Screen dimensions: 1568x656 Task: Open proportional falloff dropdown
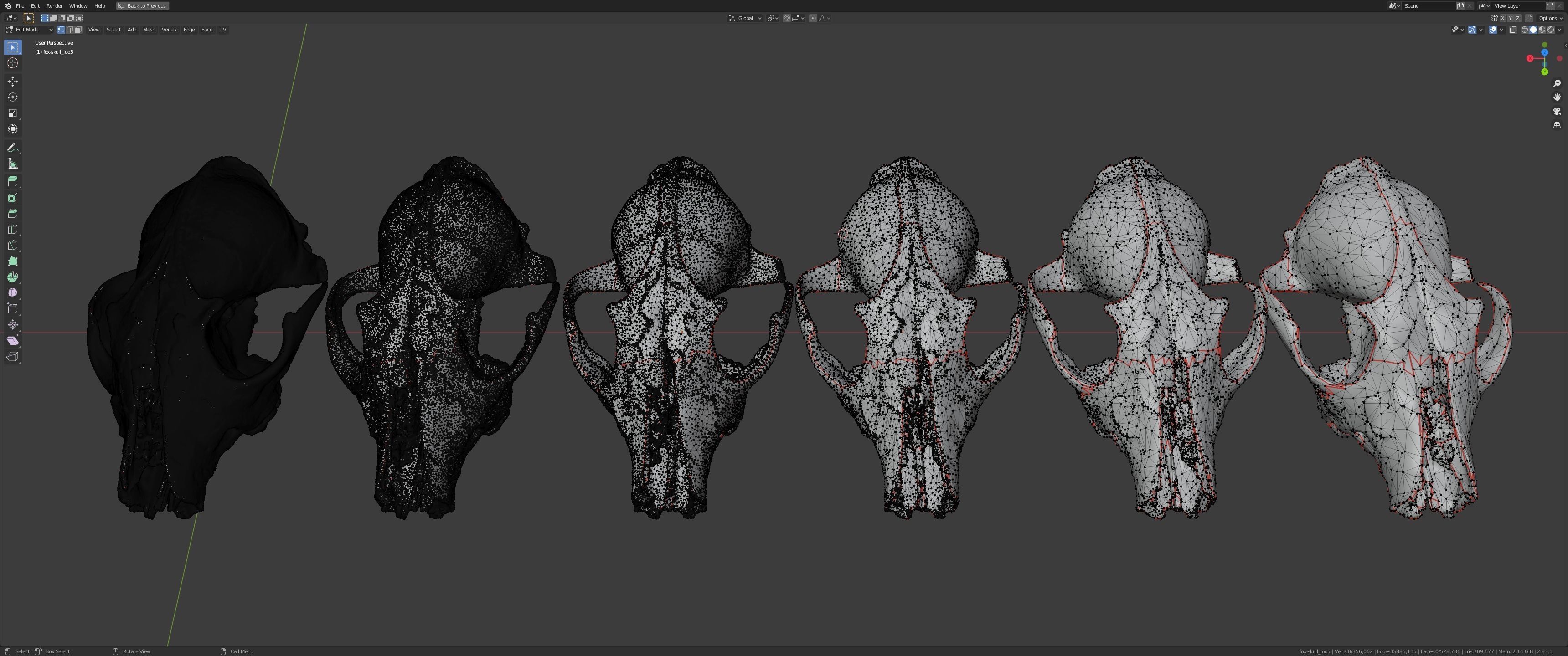click(824, 18)
